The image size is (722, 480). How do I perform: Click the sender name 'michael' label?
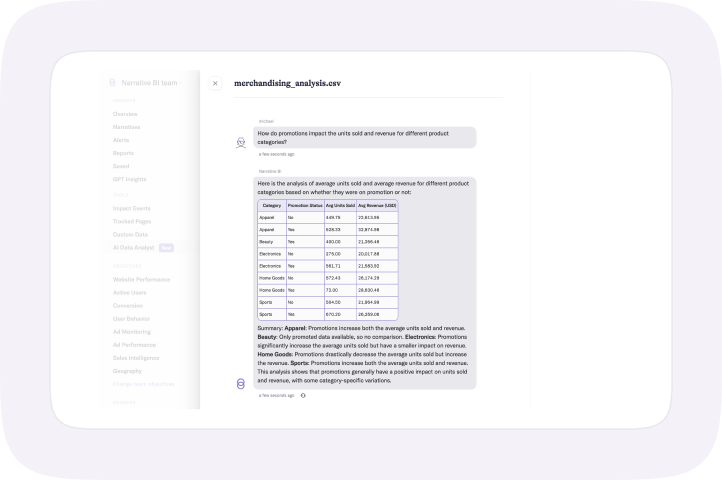(x=266, y=121)
